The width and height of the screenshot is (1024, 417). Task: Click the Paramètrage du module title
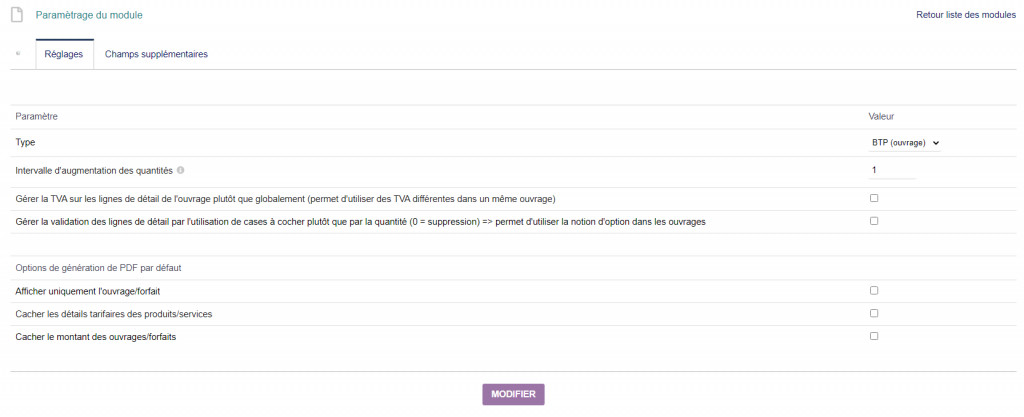(89, 16)
